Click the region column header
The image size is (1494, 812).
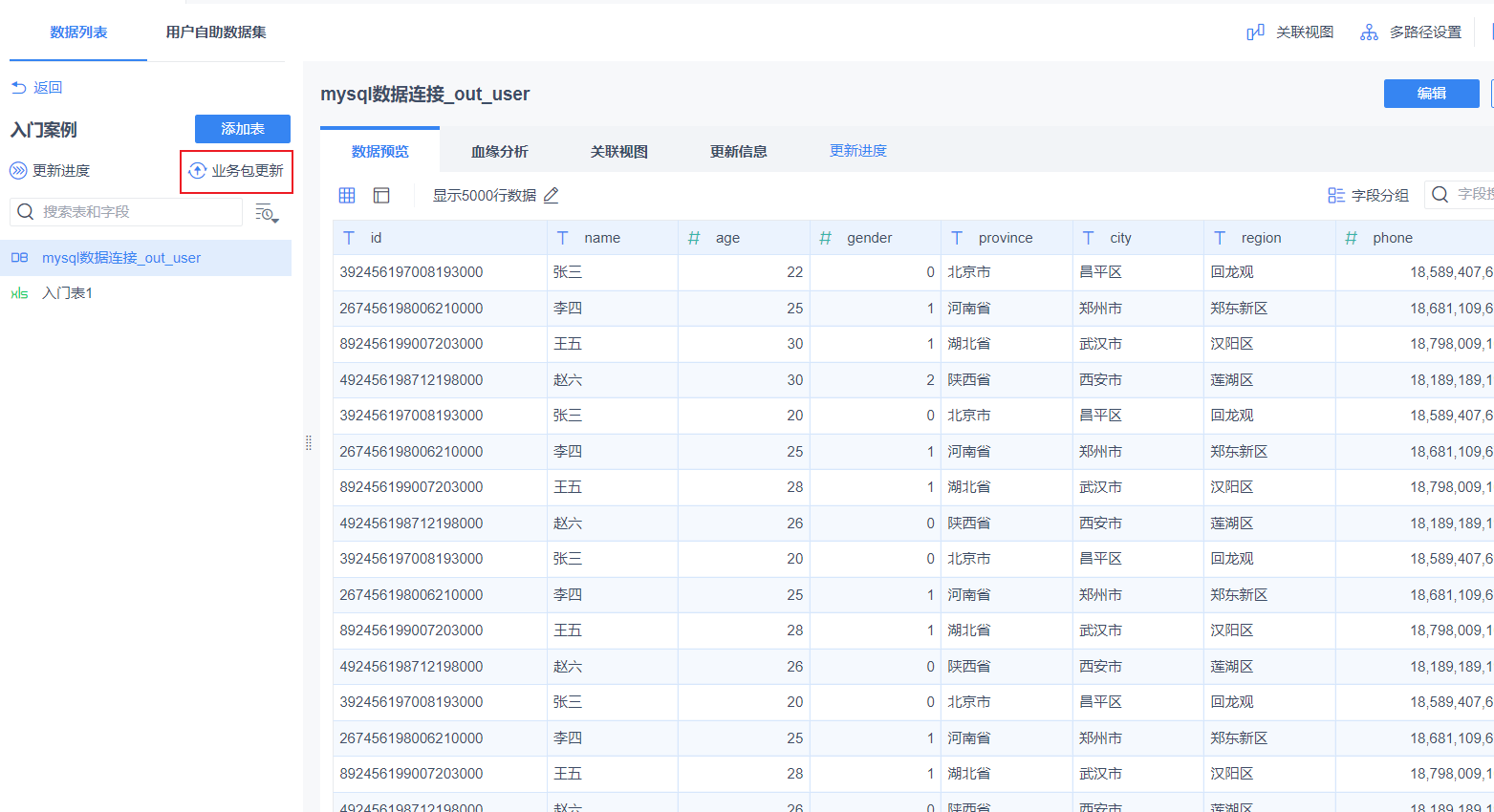(x=1269, y=238)
